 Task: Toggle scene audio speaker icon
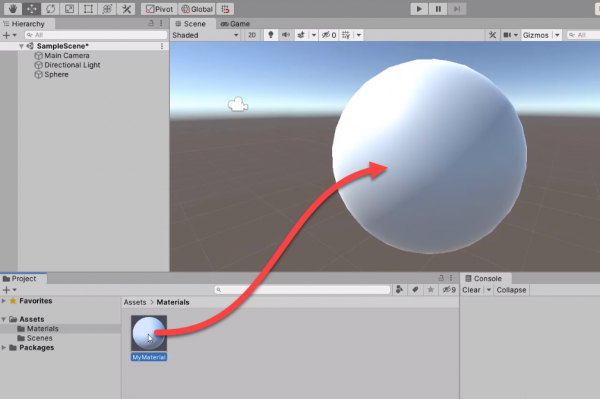coord(286,35)
